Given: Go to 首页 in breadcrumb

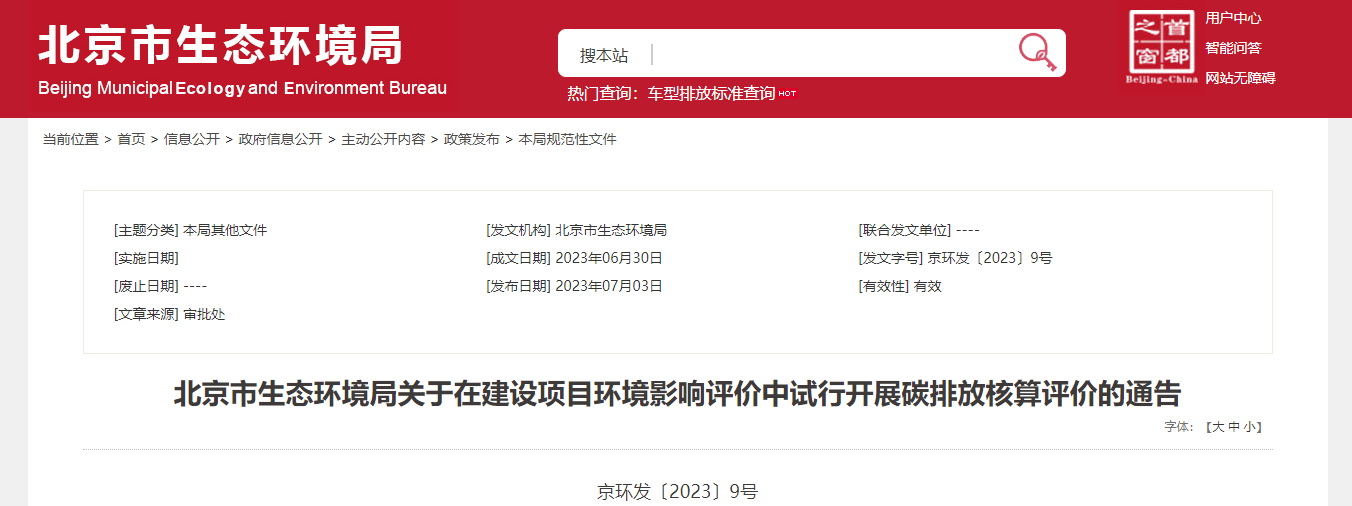Looking at the screenshot, I should pyautogui.click(x=131, y=140).
